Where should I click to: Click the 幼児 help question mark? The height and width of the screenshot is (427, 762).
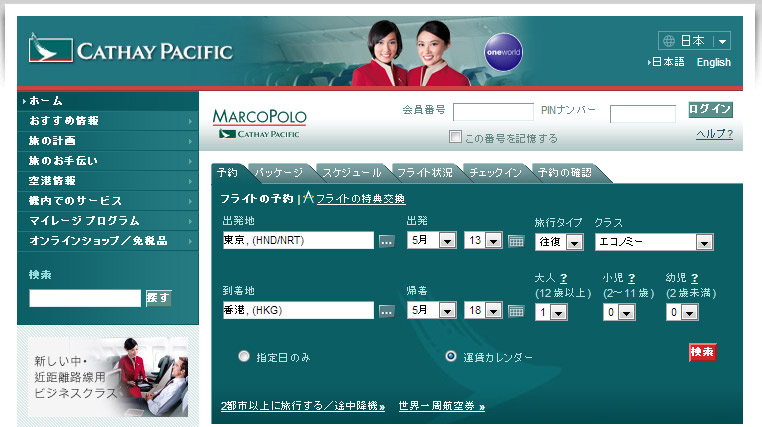694,278
